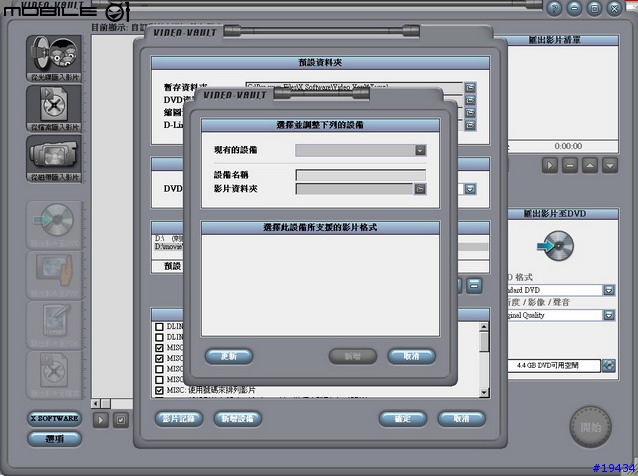Browse for the 暫存資料夾 temp folder
This screenshot has height=476, width=638.
tap(470, 87)
